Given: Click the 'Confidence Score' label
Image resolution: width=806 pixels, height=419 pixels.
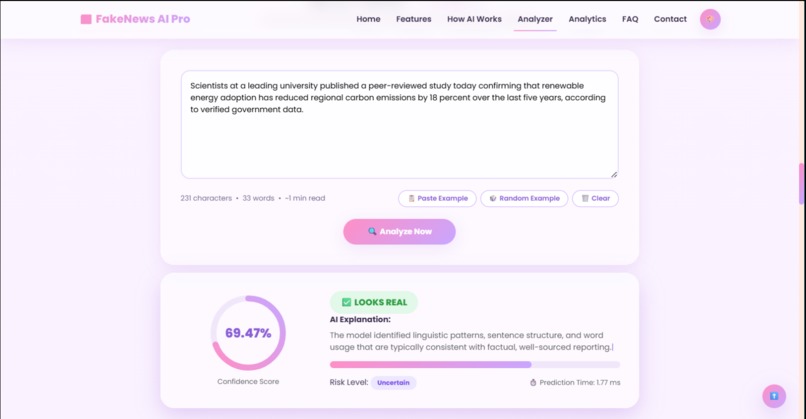Looking at the screenshot, I should (x=248, y=381).
